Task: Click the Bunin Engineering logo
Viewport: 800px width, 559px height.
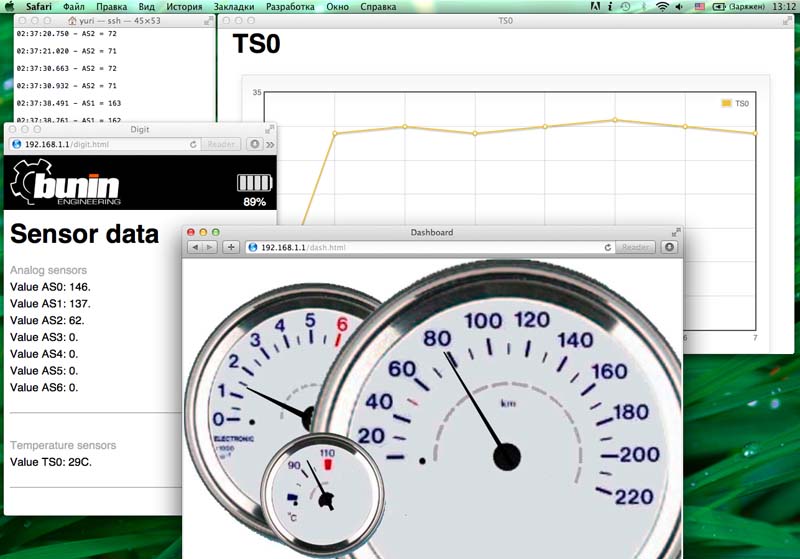Action: click(65, 186)
